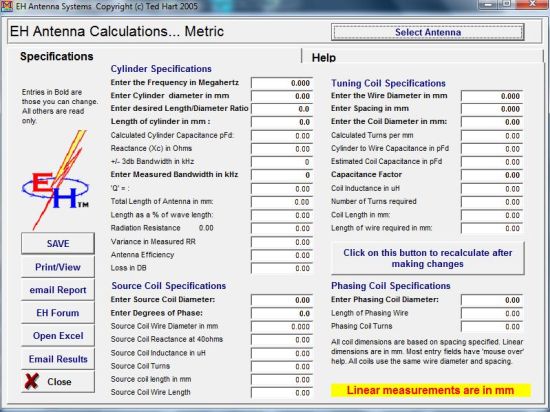
Task: Click the +/- 3db Bandwidth in kHz field
Action: pyautogui.click(x=282, y=162)
